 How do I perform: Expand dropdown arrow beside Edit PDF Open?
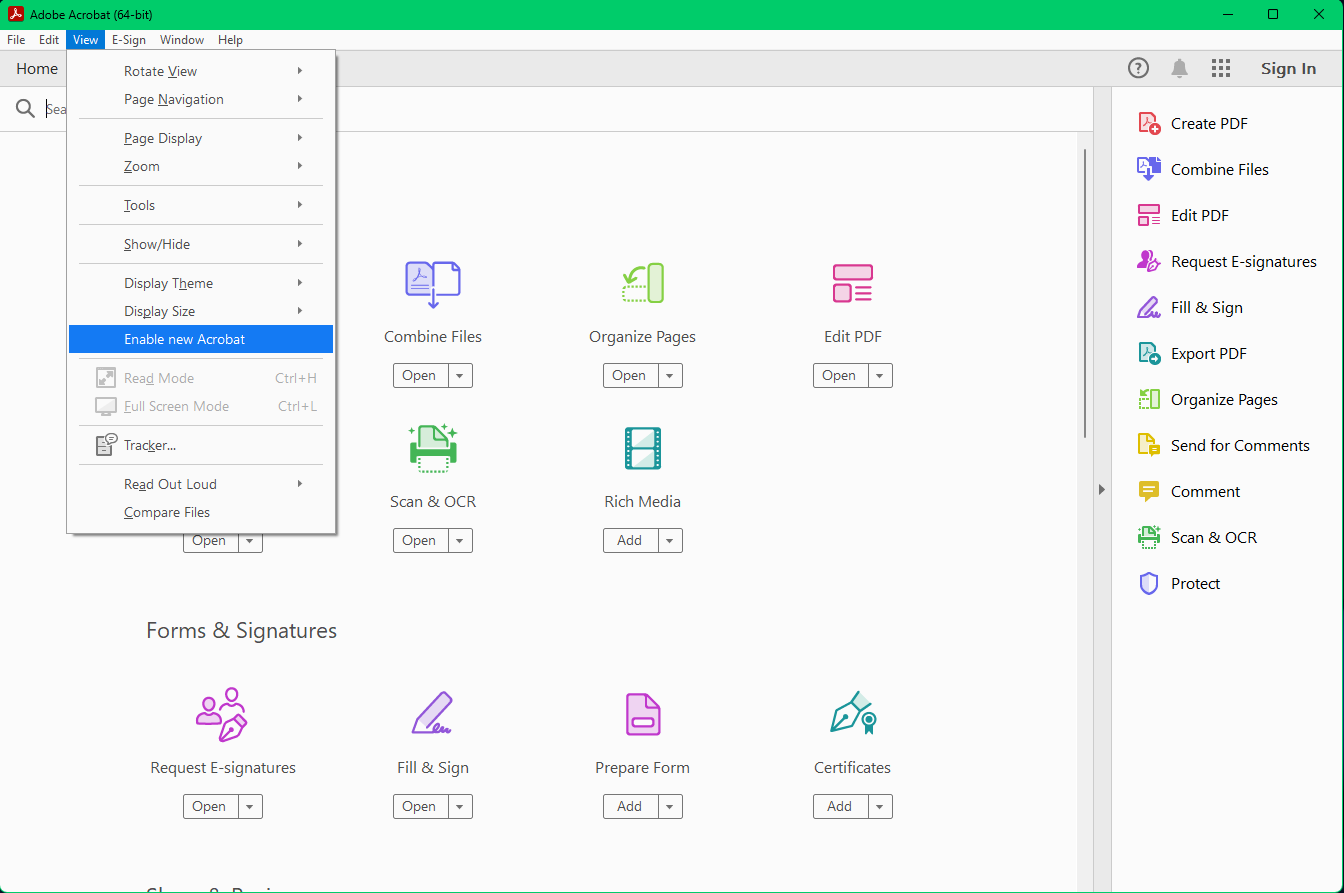[879, 375]
